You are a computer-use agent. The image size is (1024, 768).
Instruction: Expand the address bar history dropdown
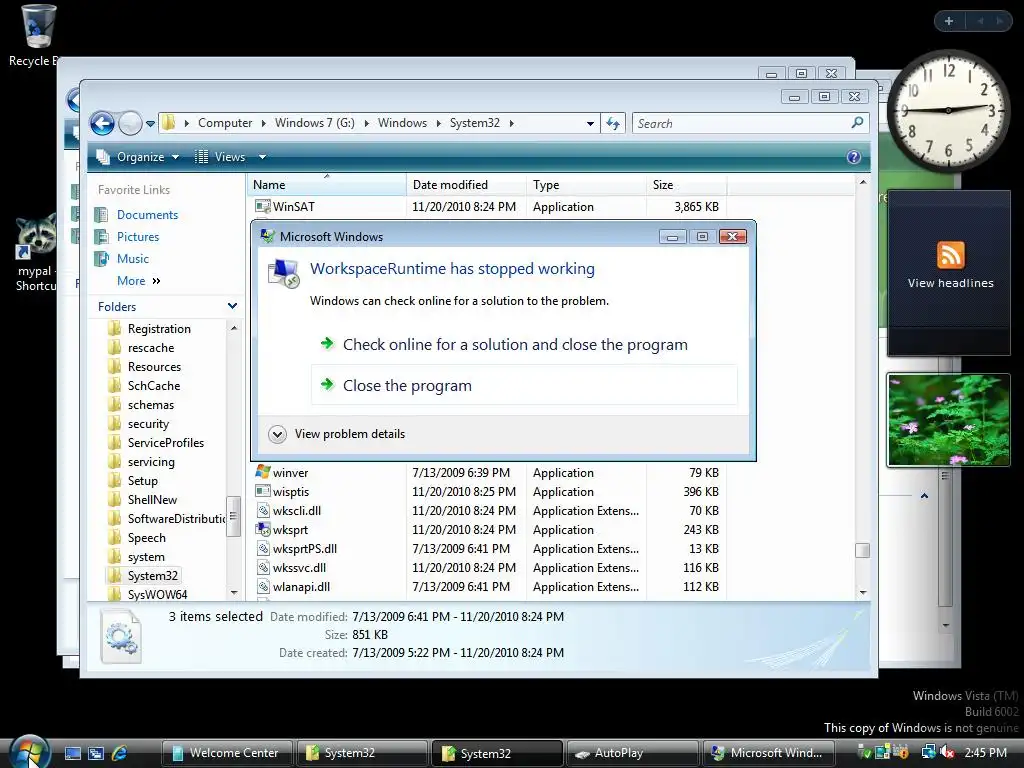(x=590, y=123)
